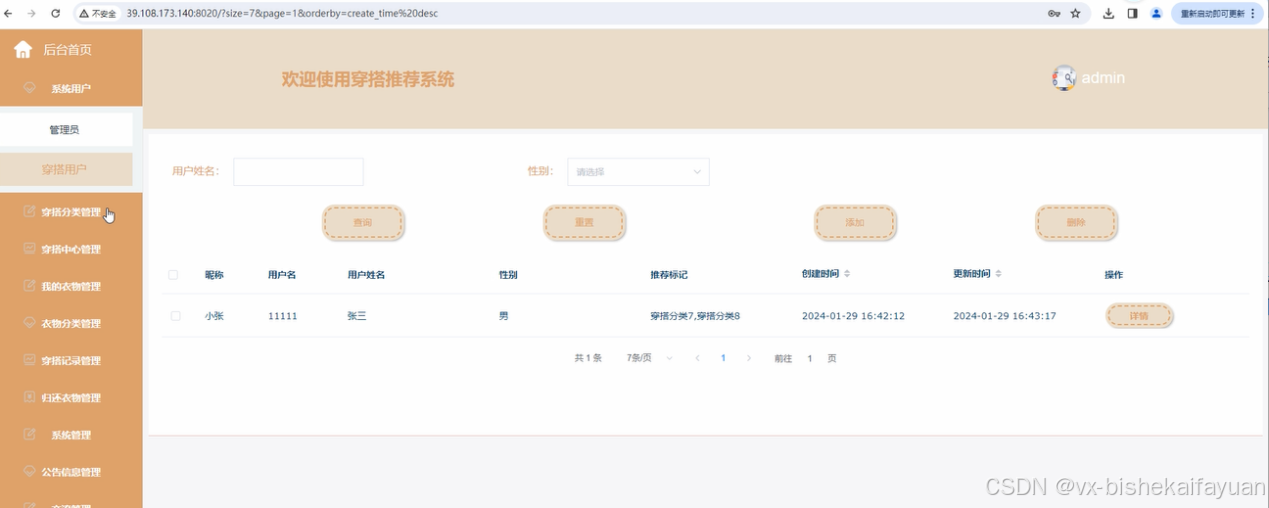
Task: Click the browser address bar URL
Action: click(282, 14)
